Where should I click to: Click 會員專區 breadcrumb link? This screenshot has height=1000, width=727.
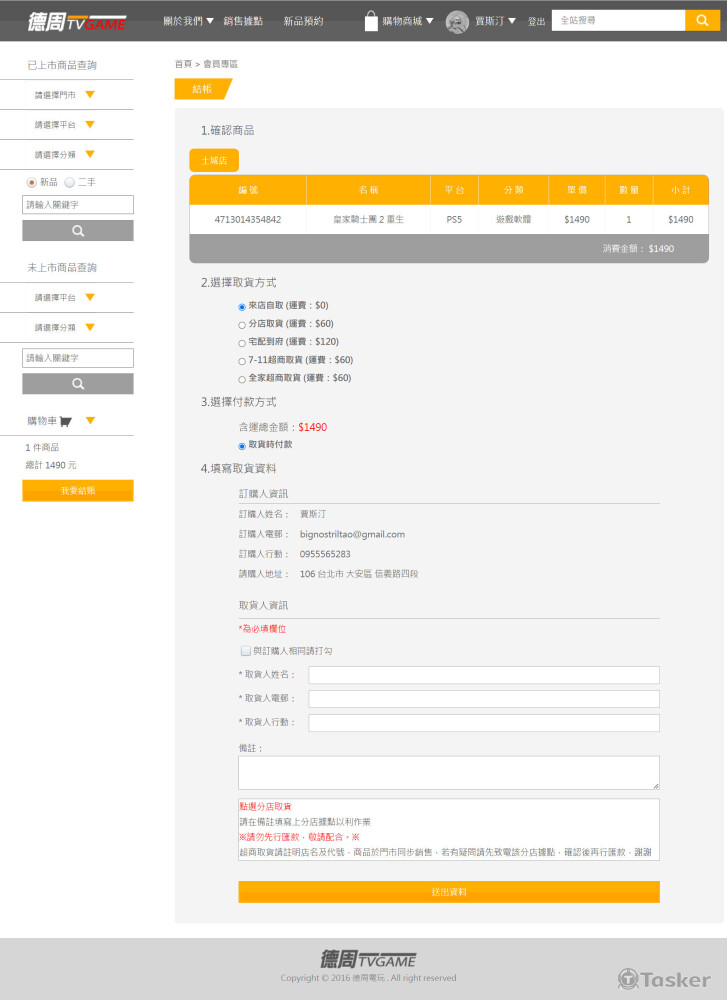coord(221,64)
